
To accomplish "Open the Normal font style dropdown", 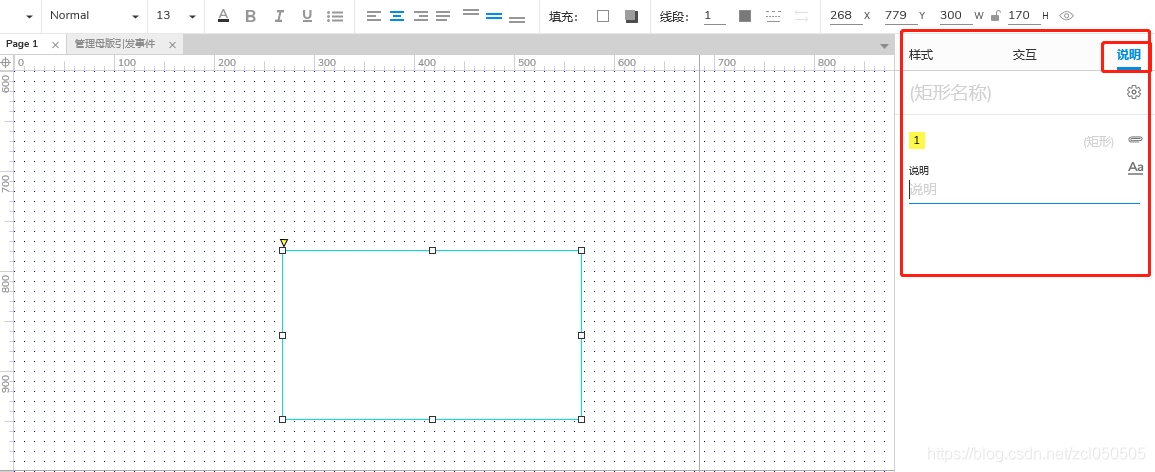I will [94, 15].
